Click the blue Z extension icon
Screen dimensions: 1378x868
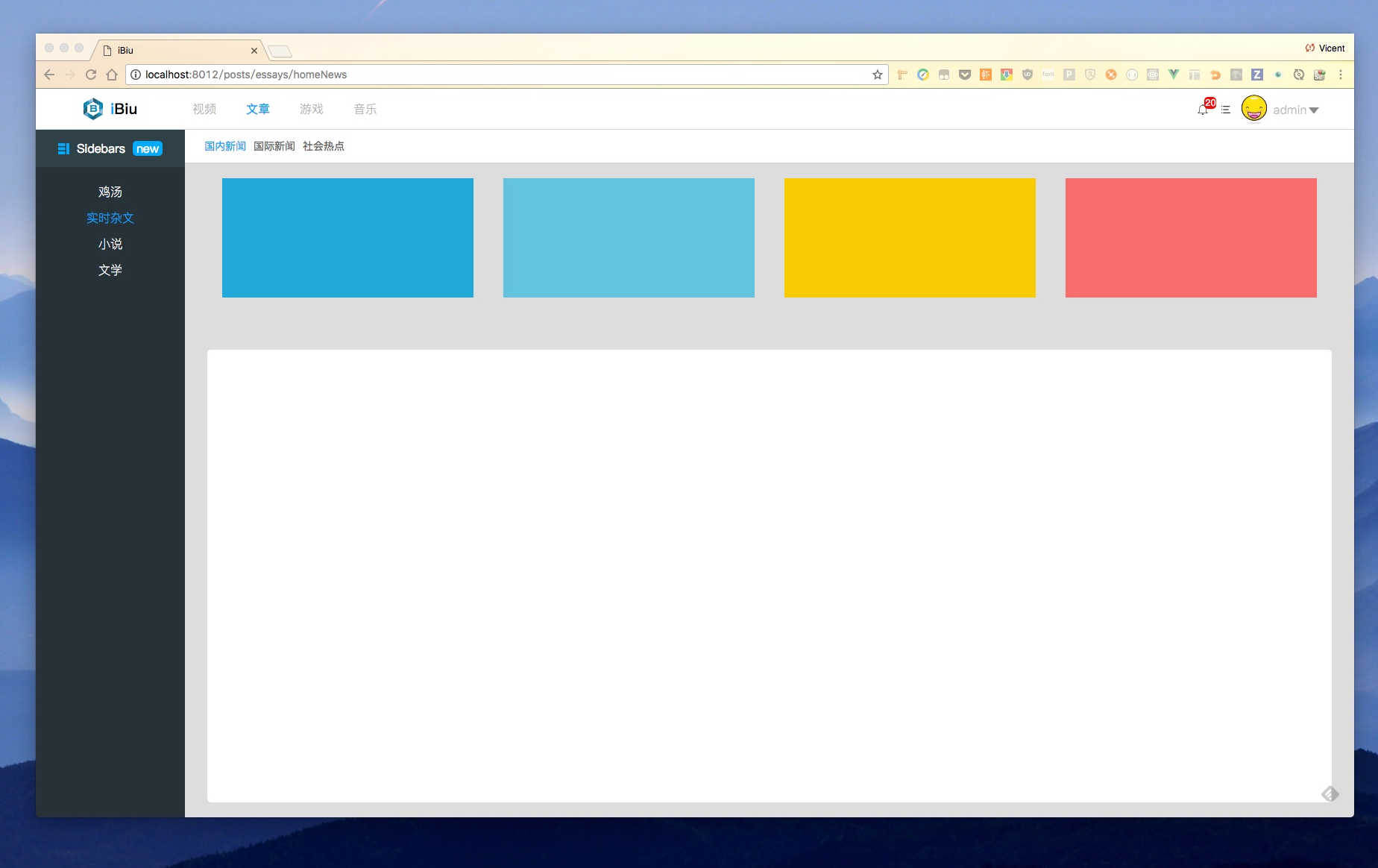[x=1257, y=75]
